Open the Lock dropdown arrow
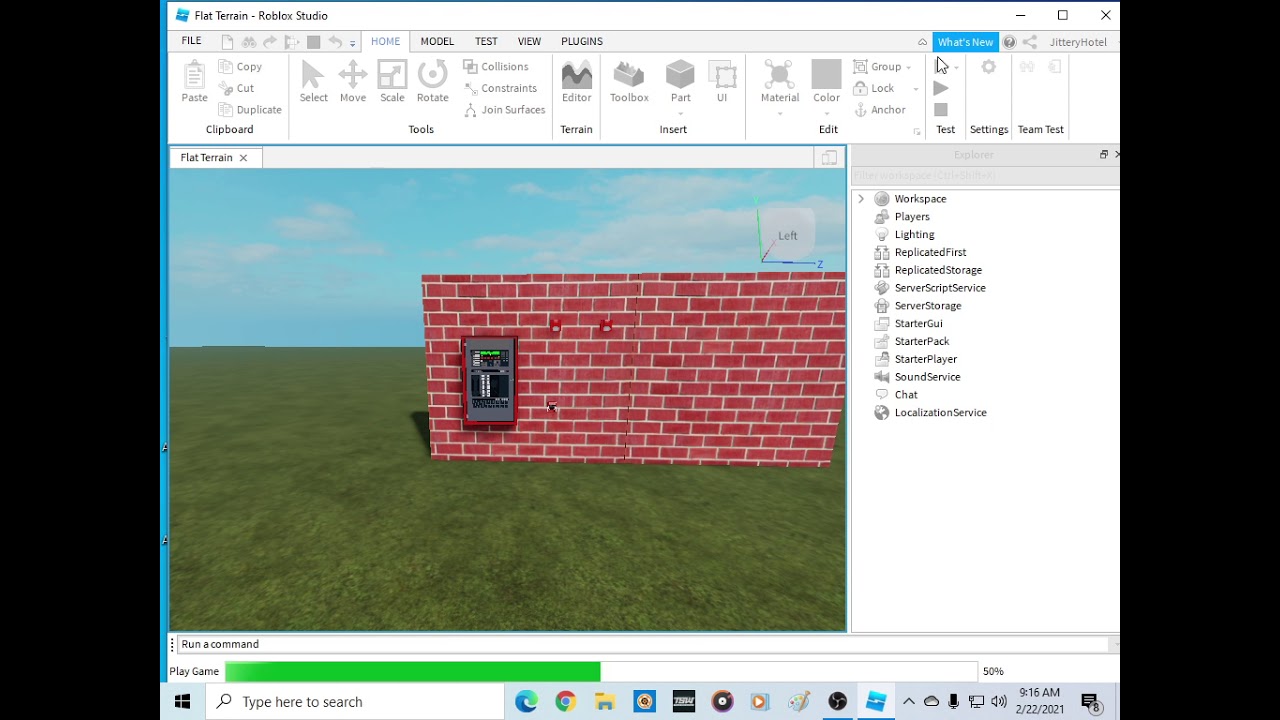This screenshot has width=1280, height=720. coord(915,89)
